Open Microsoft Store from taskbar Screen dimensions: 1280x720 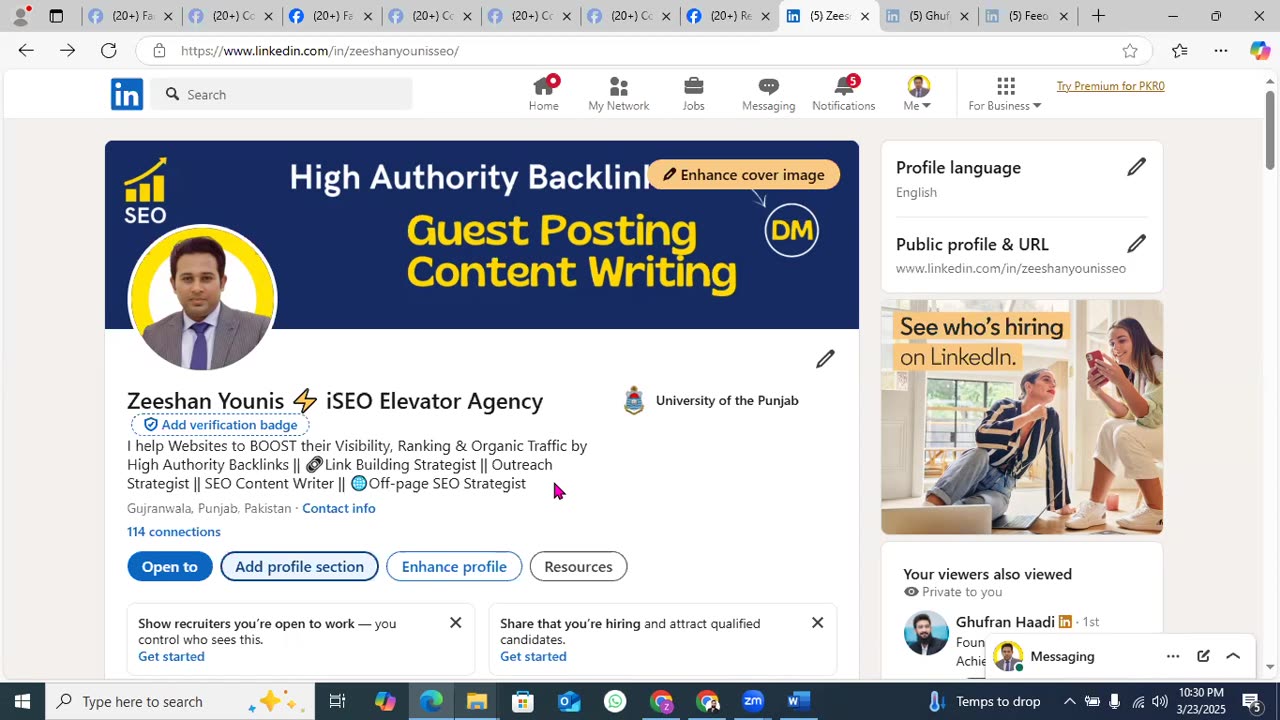[x=523, y=701]
